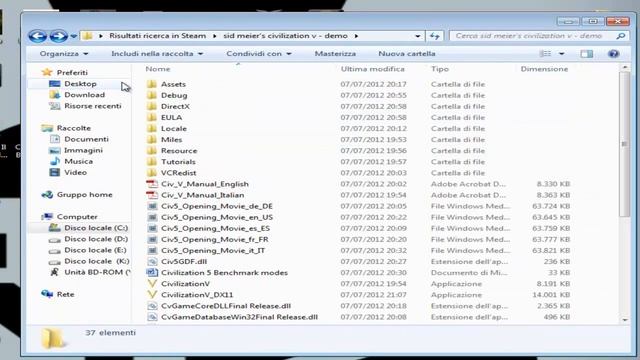The width and height of the screenshot is (640, 360).
Task: Refresh the folder view
Action: [x=435, y=36]
